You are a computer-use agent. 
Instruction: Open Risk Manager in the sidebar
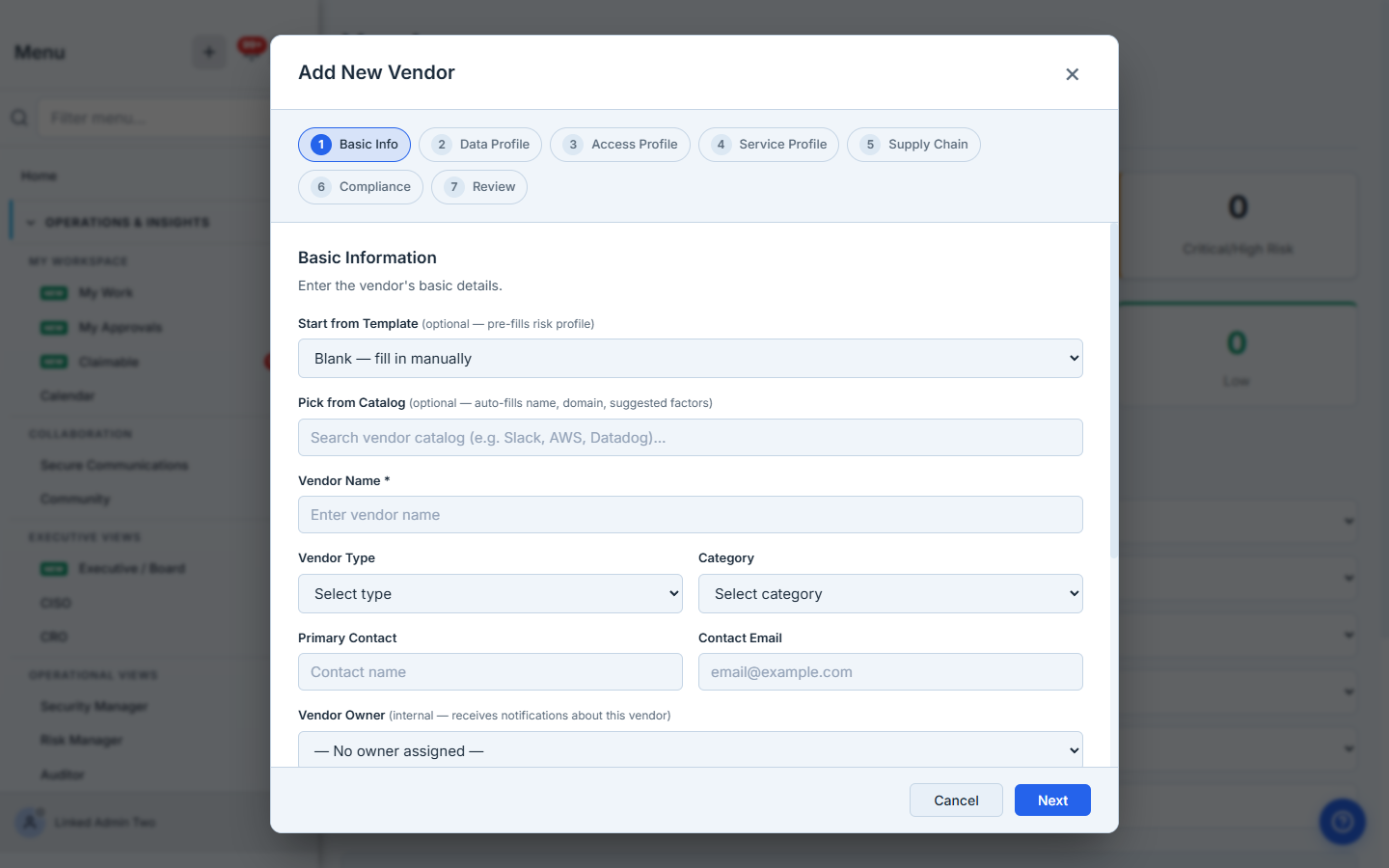pos(81,741)
